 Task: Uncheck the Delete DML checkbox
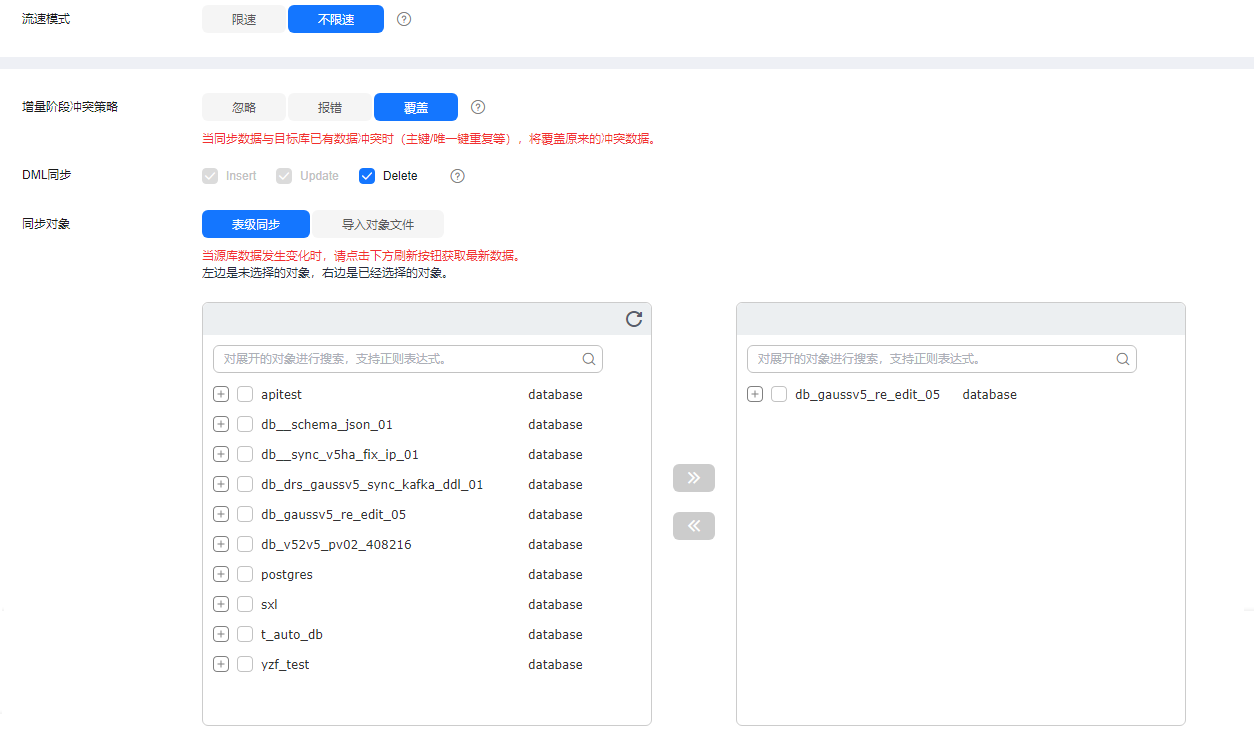(x=367, y=176)
